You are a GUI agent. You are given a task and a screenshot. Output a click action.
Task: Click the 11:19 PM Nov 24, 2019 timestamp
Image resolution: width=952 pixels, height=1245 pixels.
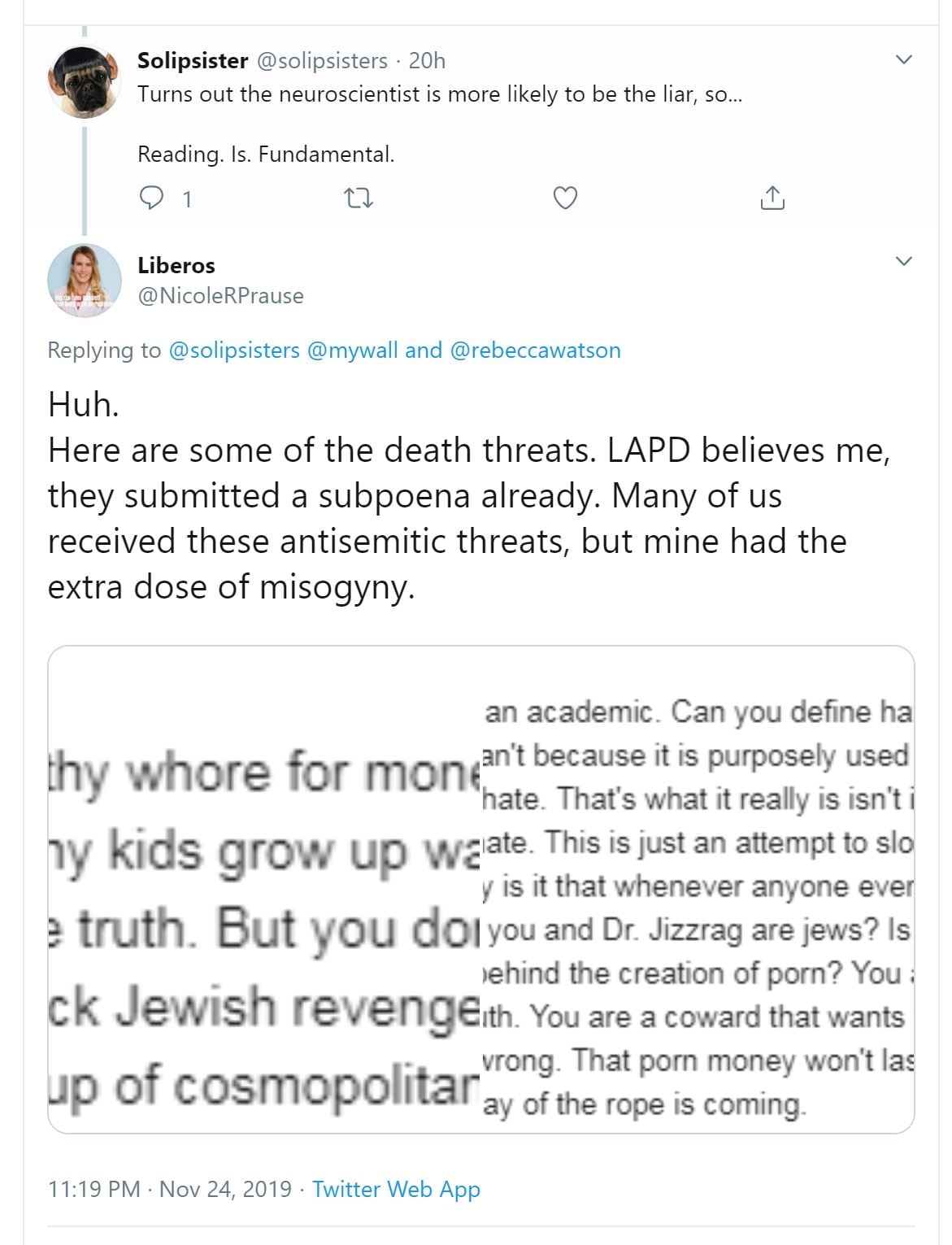point(169,1189)
